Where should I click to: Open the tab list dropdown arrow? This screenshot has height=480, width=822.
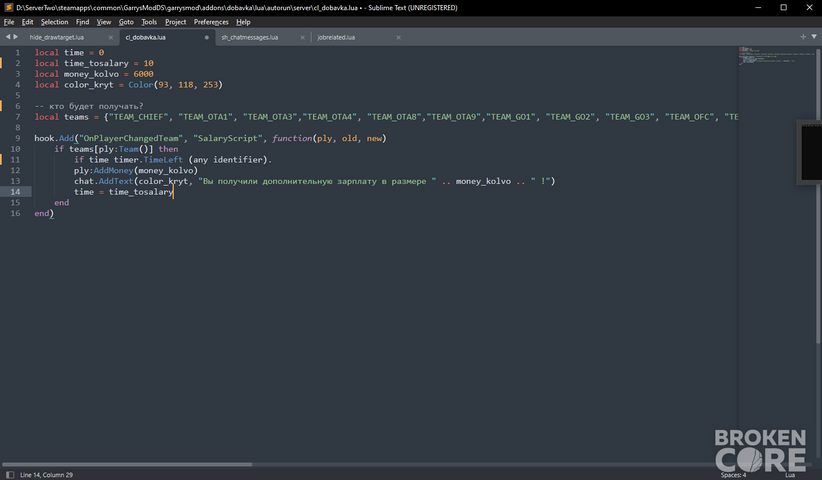[814, 37]
